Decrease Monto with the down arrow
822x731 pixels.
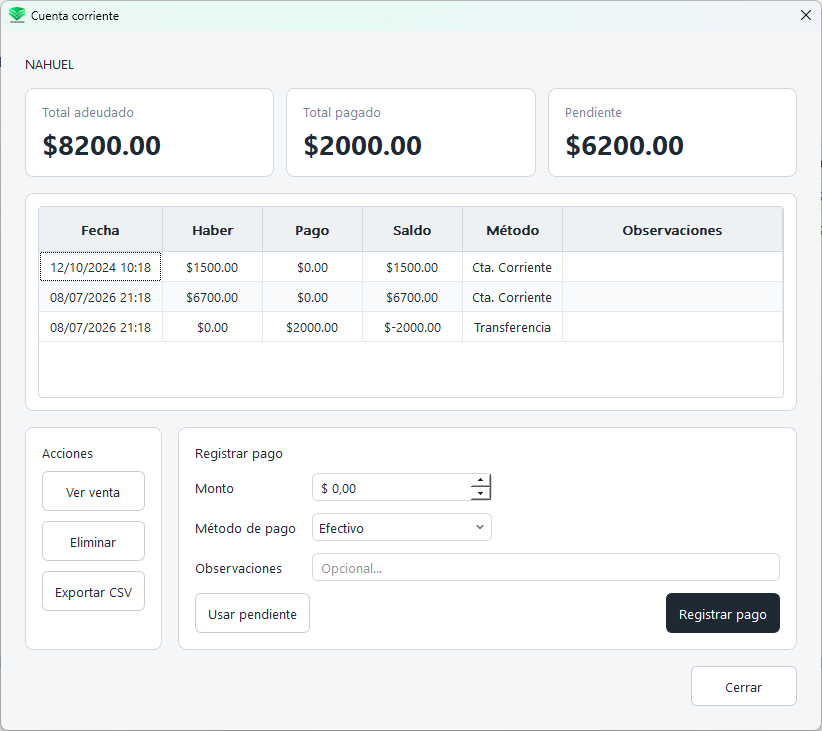click(x=480, y=493)
